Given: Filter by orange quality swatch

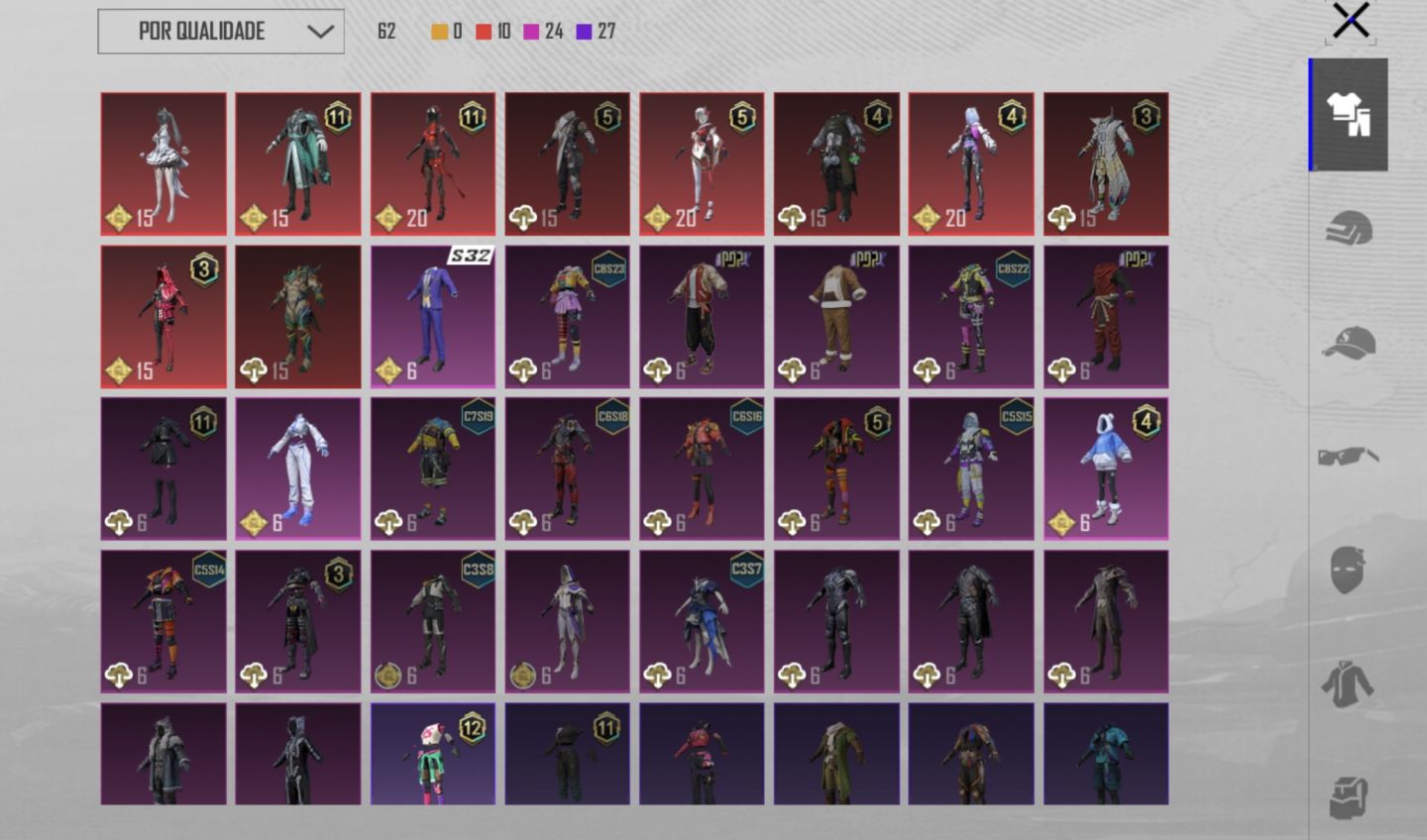Looking at the screenshot, I should click(x=439, y=32).
